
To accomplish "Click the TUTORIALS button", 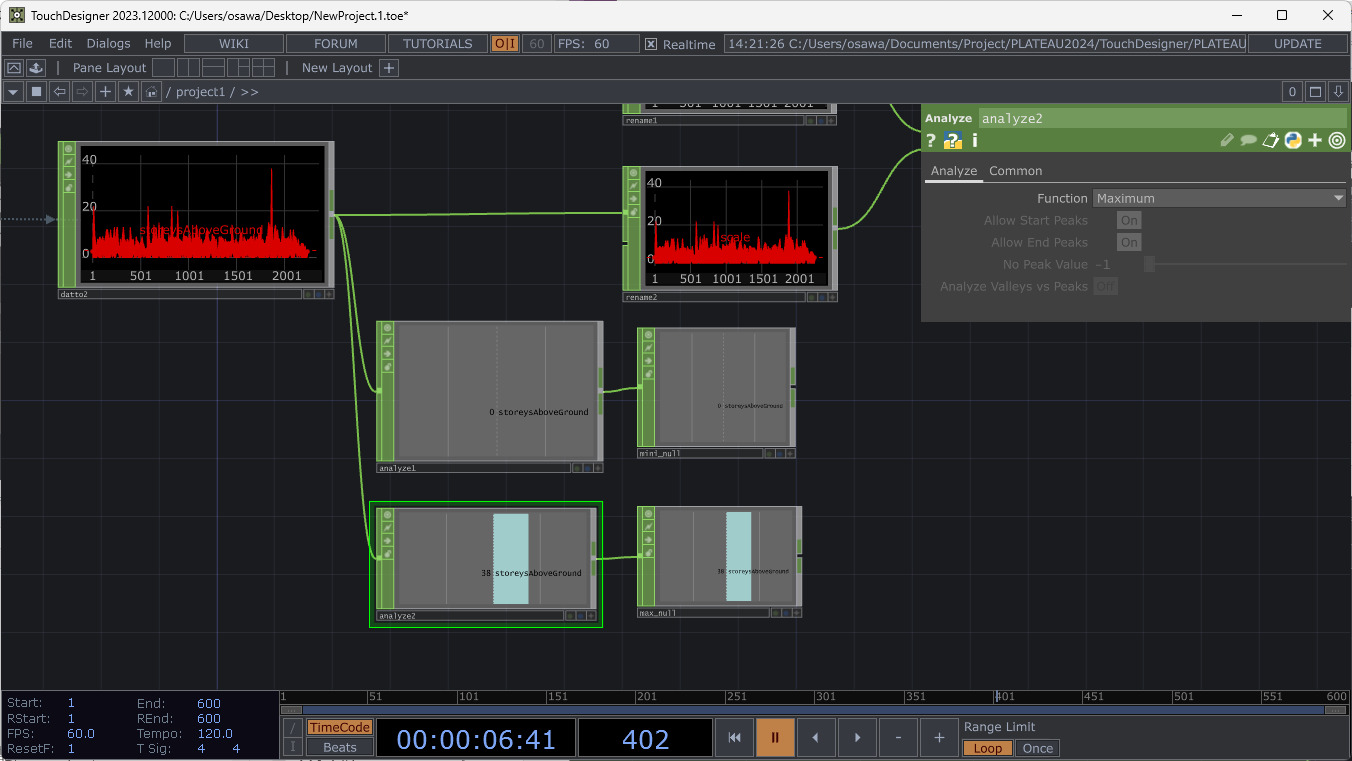I will (x=438, y=44).
